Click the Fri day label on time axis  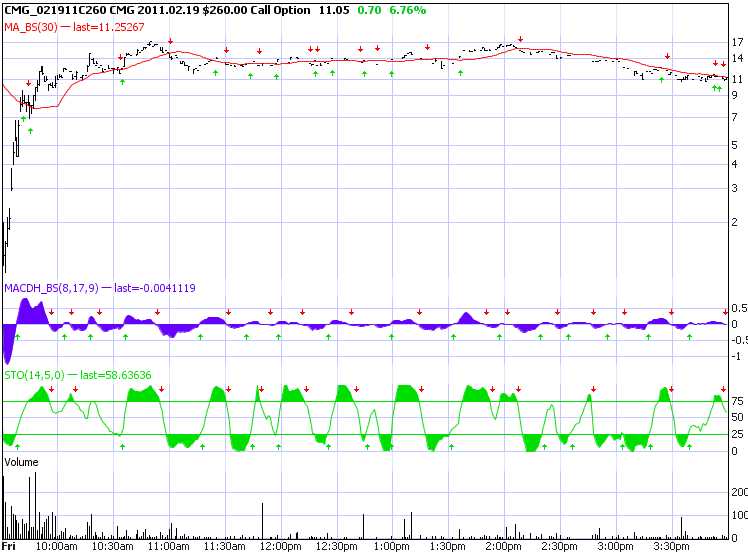(x=10, y=546)
